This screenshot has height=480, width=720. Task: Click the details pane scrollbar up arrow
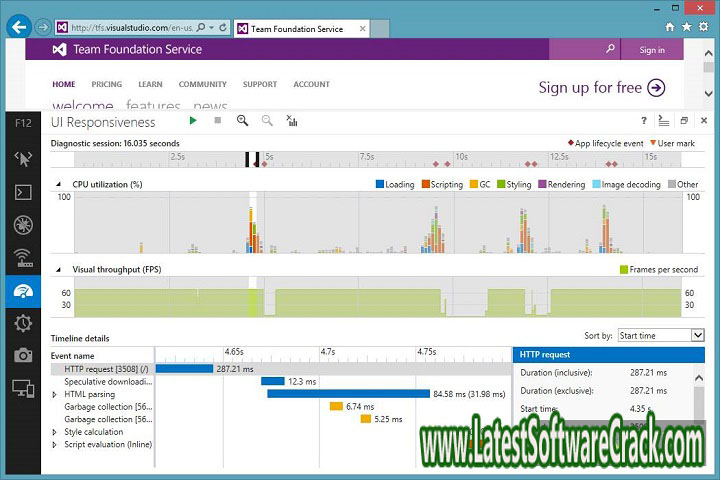point(699,378)
